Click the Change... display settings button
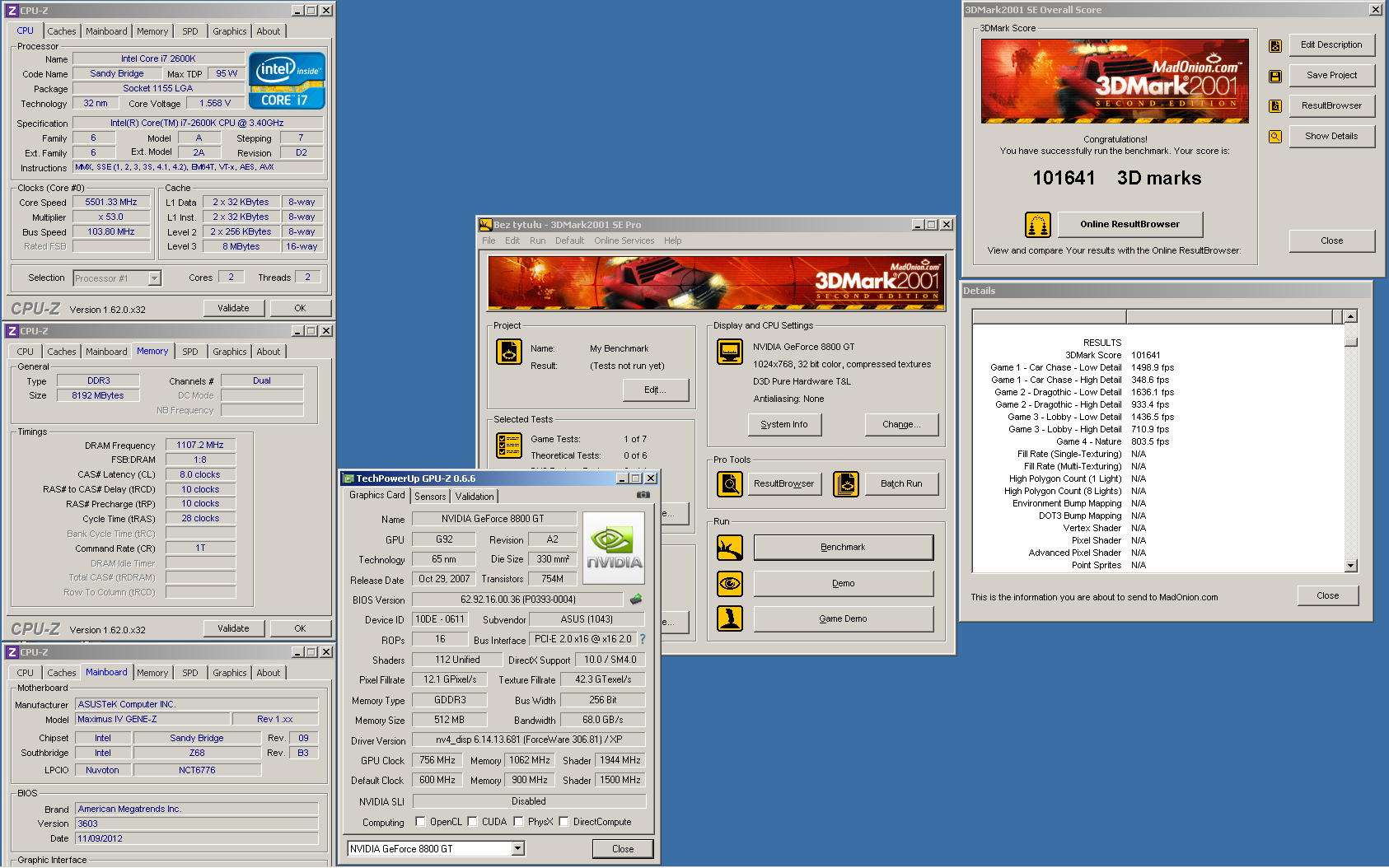Image resolution: width=1389 pixels, height=868 pixels. [901, 425]
